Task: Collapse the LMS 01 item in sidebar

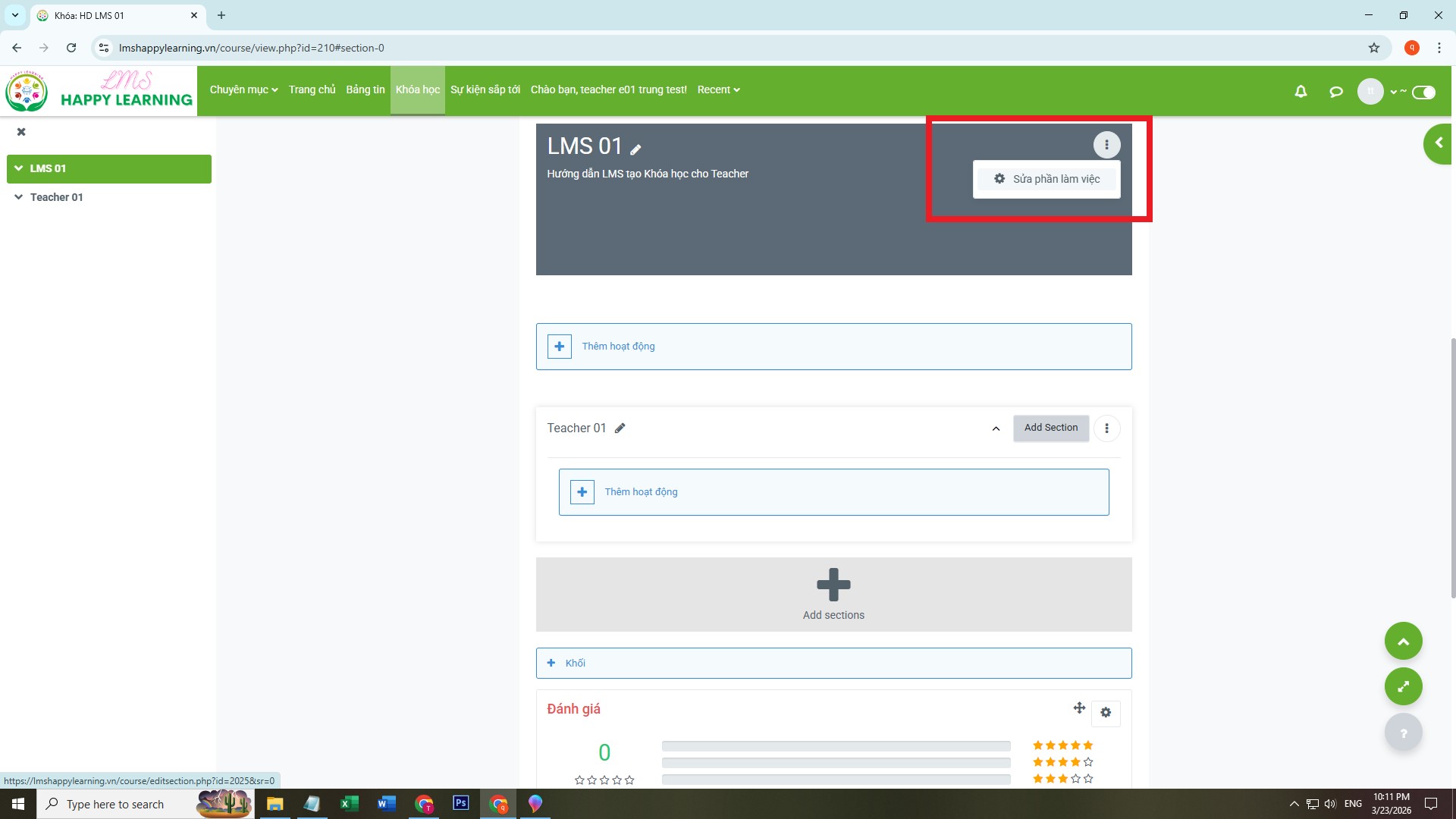Action: click(19, 168)
